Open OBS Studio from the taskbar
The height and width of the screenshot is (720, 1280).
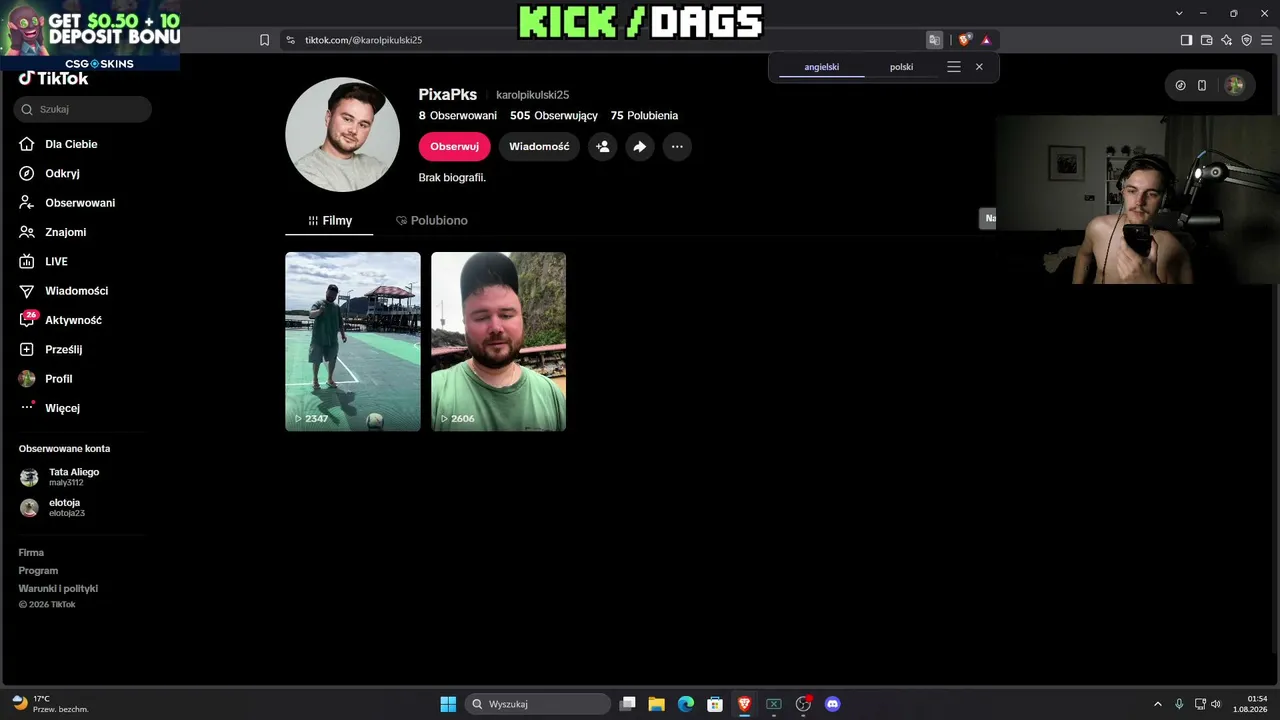803,704
